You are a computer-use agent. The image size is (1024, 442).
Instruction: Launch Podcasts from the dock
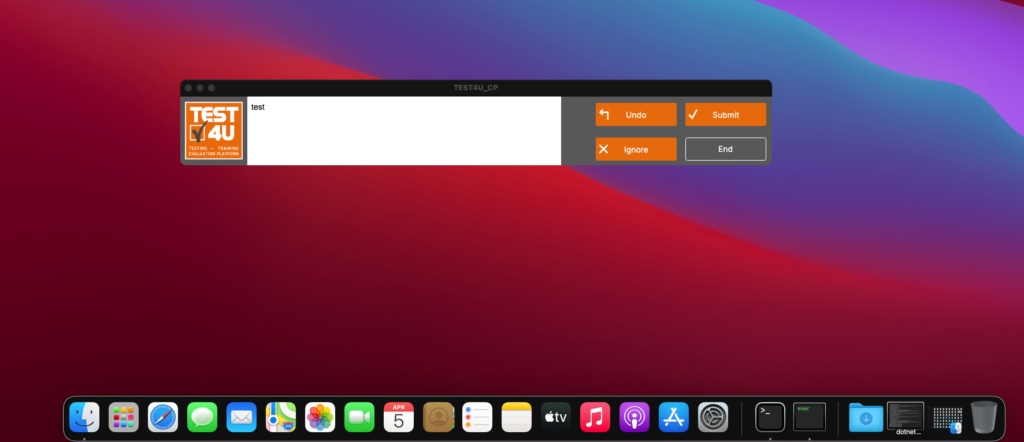click(x=634, y=417)
